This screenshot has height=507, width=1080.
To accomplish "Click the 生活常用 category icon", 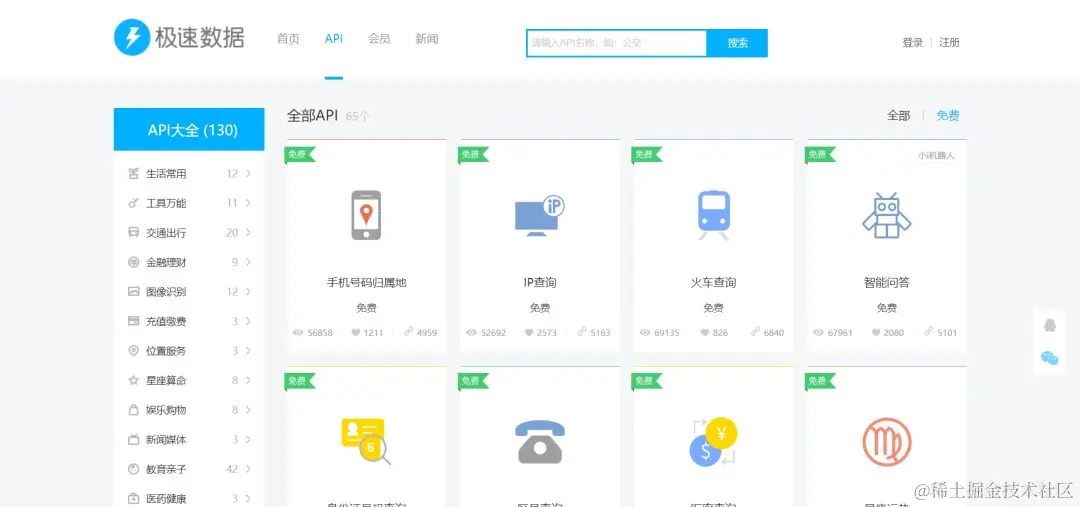I will coord(134,174).
